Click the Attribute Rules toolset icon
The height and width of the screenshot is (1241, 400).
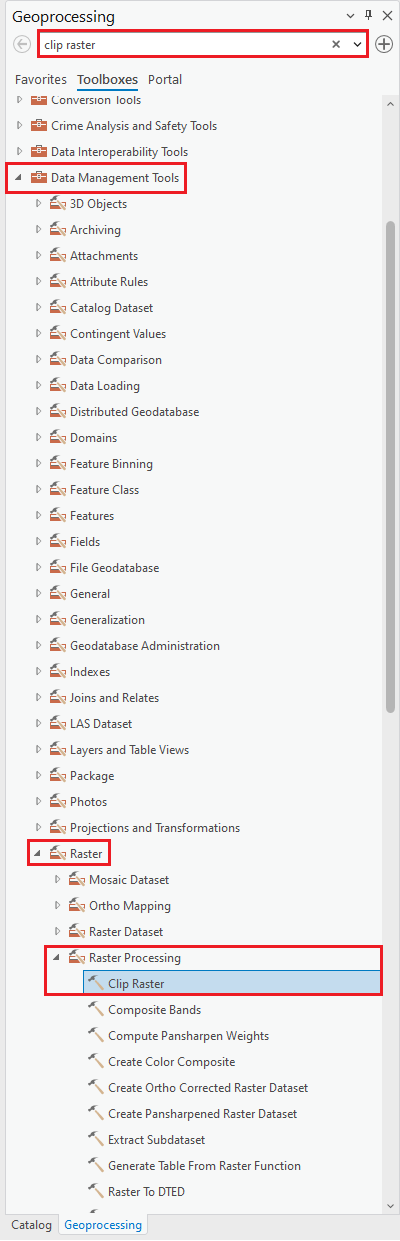(x=58, y=282)
